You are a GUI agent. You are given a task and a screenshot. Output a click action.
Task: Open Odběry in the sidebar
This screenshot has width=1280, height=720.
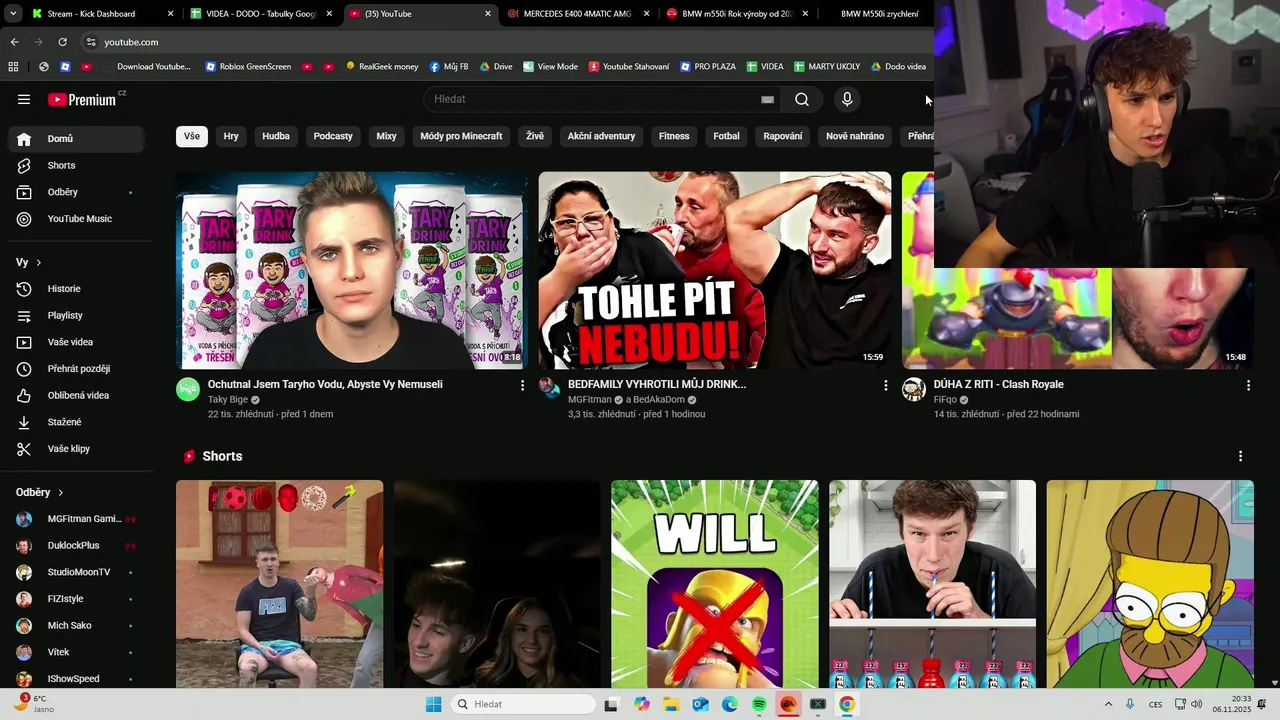point(76,192)
